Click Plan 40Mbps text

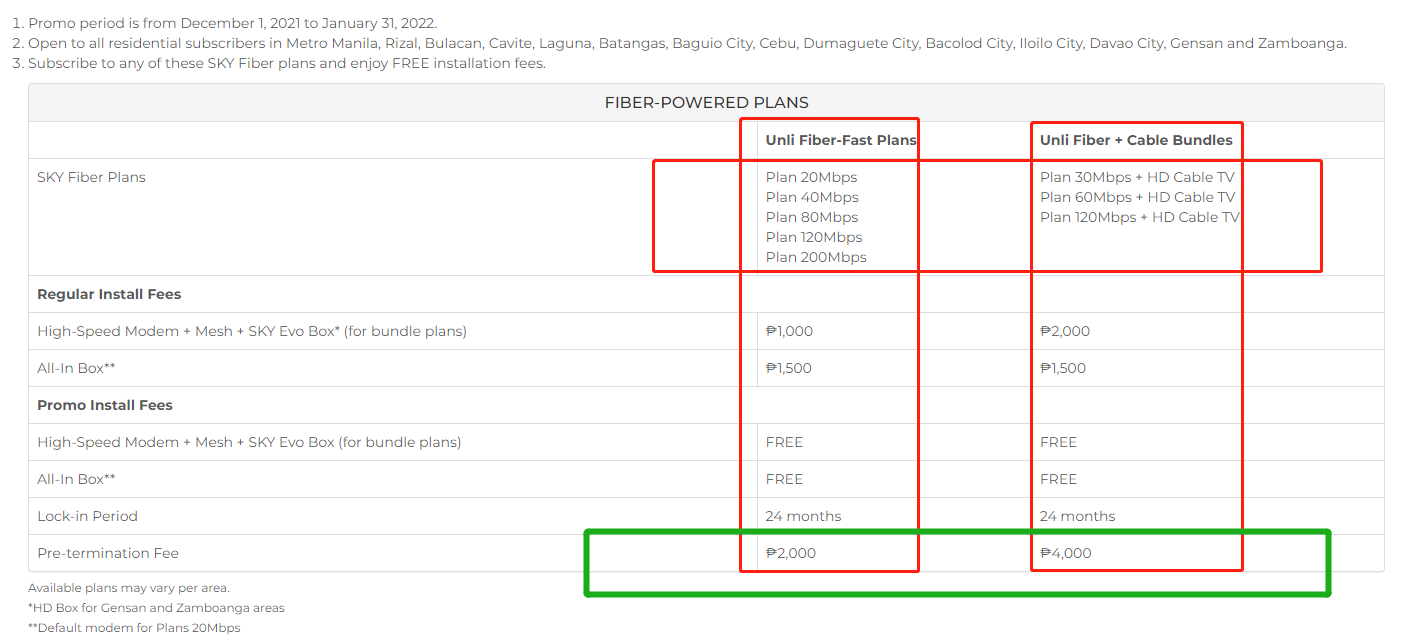812,197
